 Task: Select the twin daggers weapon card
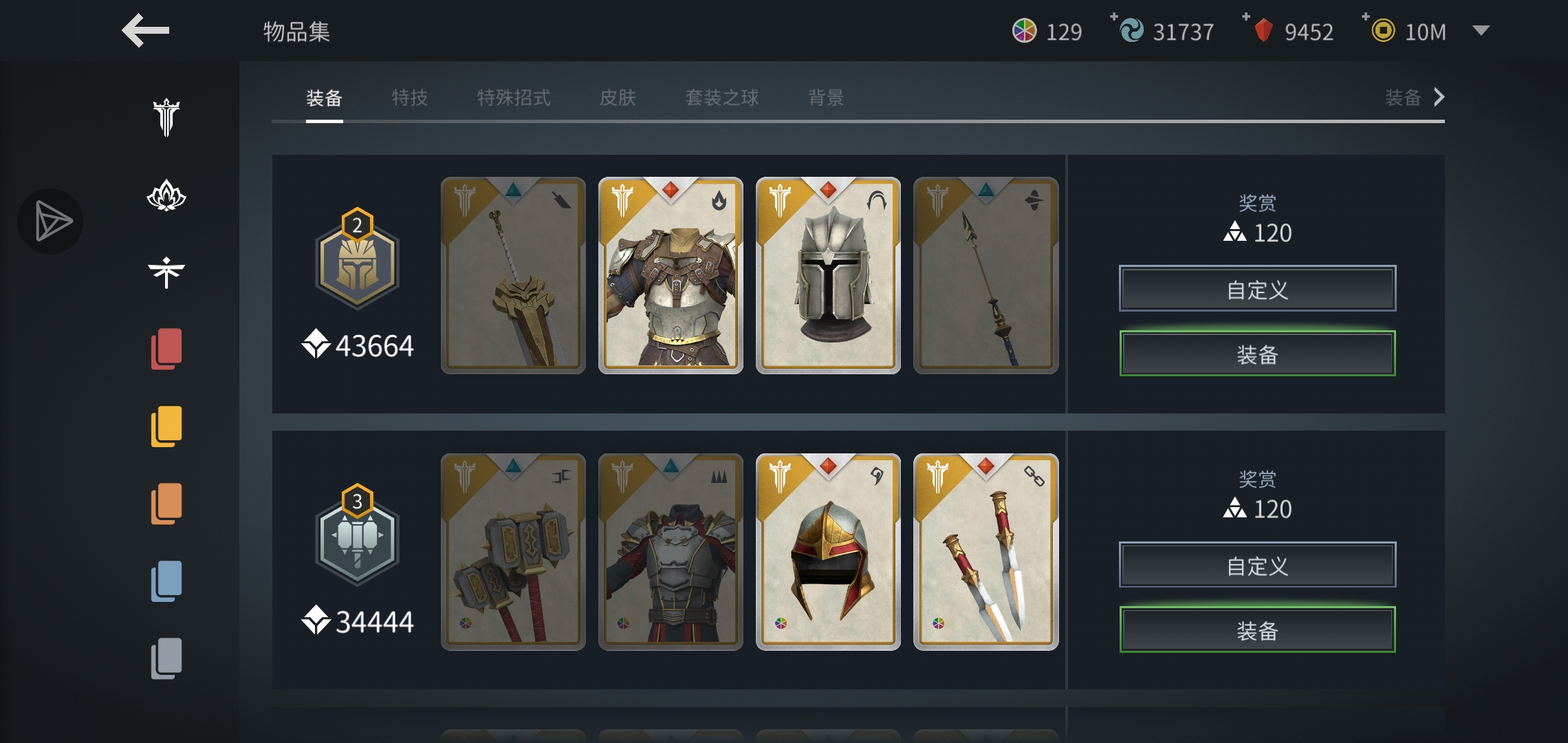tap(986, 552)
